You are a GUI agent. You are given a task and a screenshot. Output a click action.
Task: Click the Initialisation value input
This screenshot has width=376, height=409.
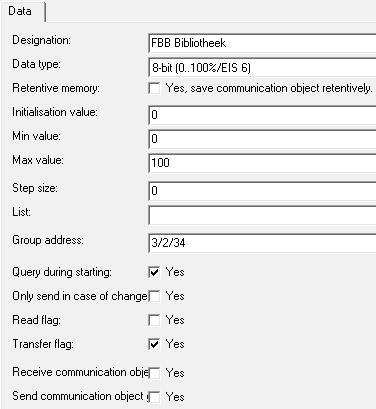pyautogui.click(x=262, y=115)
